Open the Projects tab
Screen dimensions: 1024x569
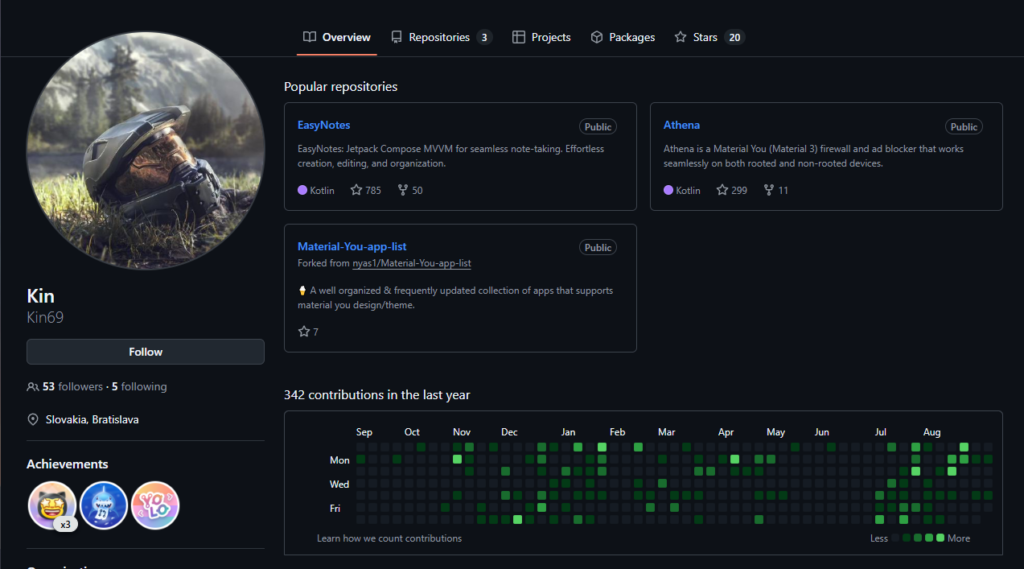coord(541,37)
